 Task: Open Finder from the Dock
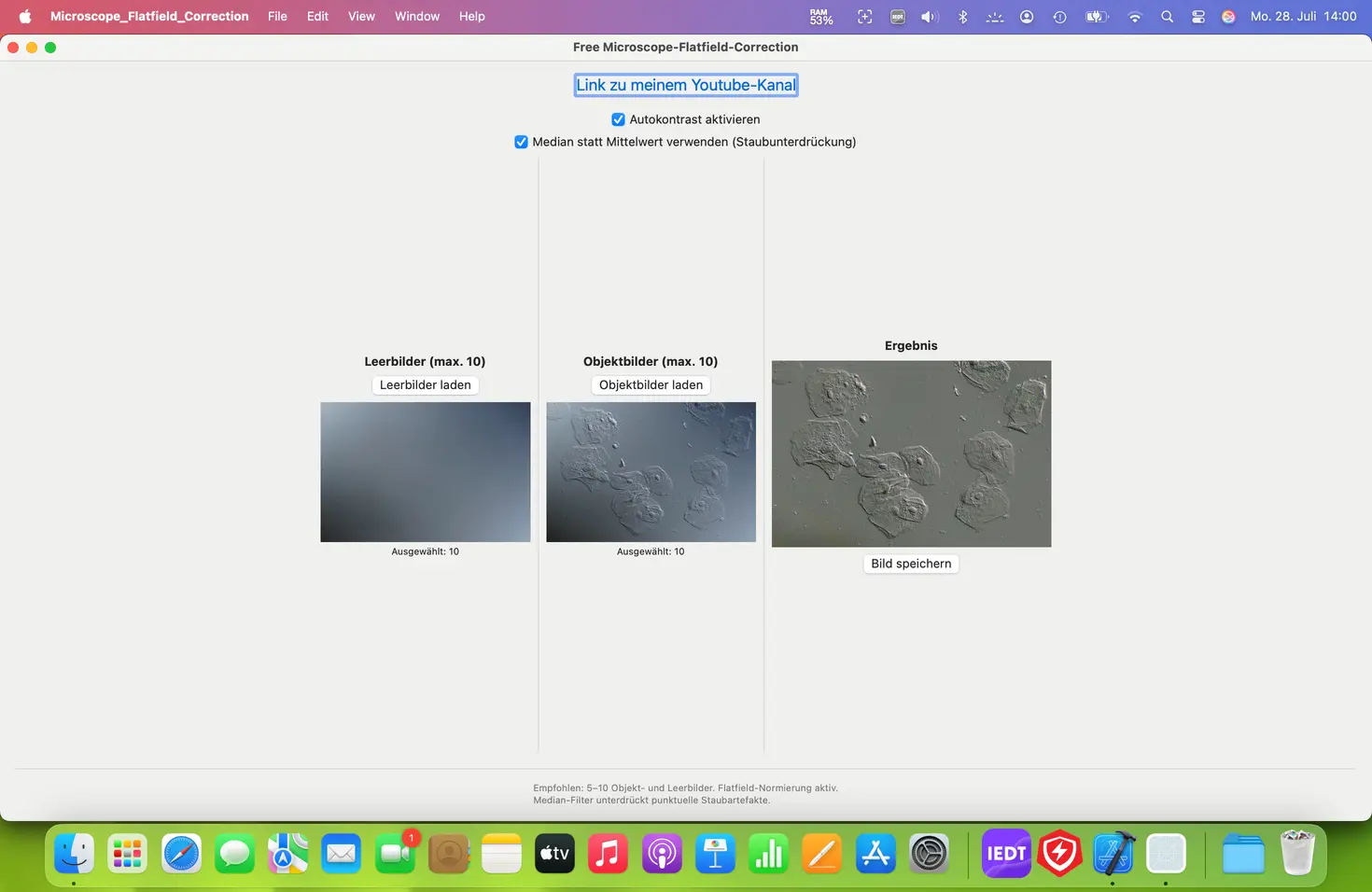pos(74,853)
